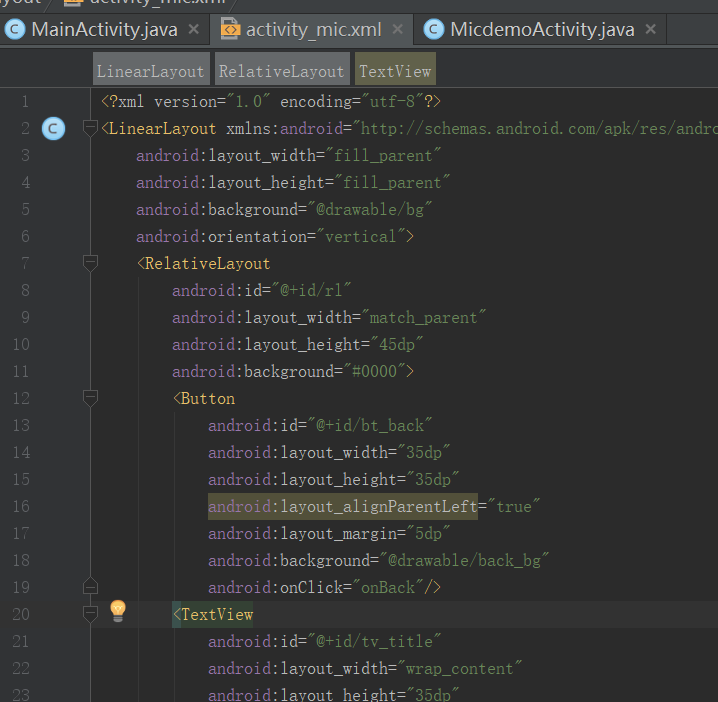Click the highlighted layout_alignParentLeft attribute
The width and height of the screenshot is (718, 702).
pyautogui.click(x=343, y=506)
